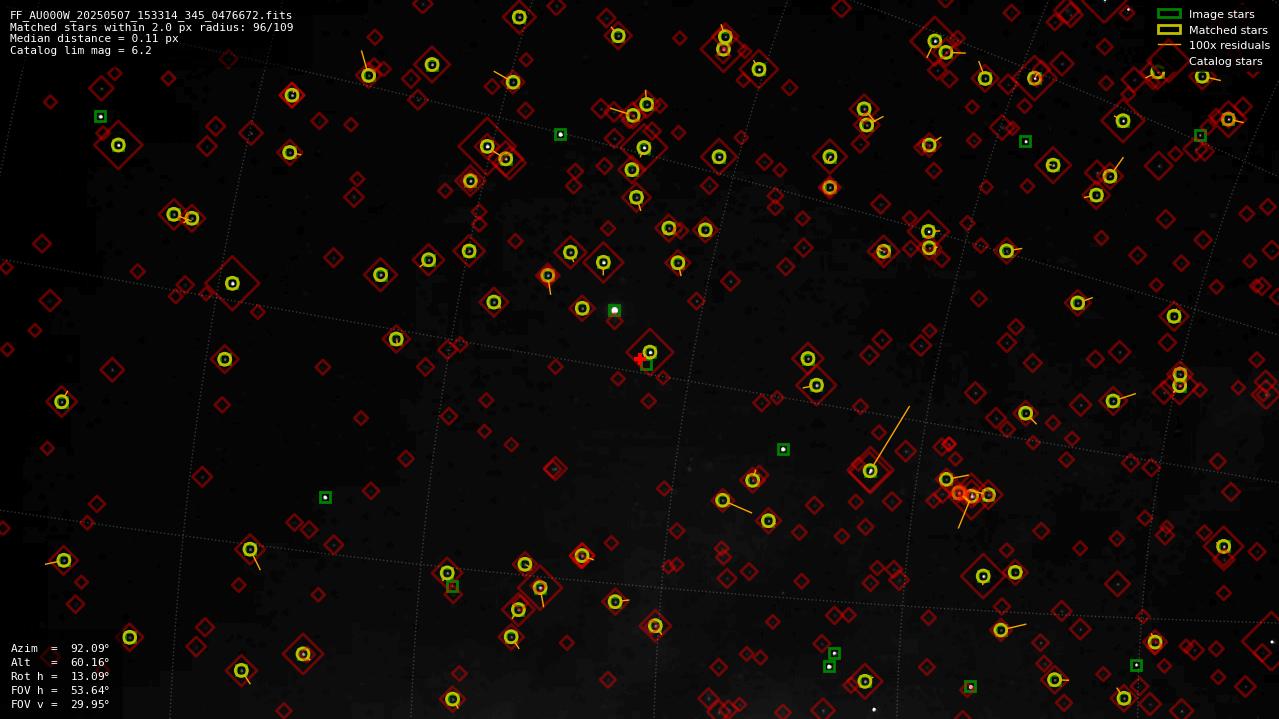The height and width of the screenshot is (719, 1279).
Task: Click the "Alt = 60.16°" readout
Action: (x=60, y=662)
